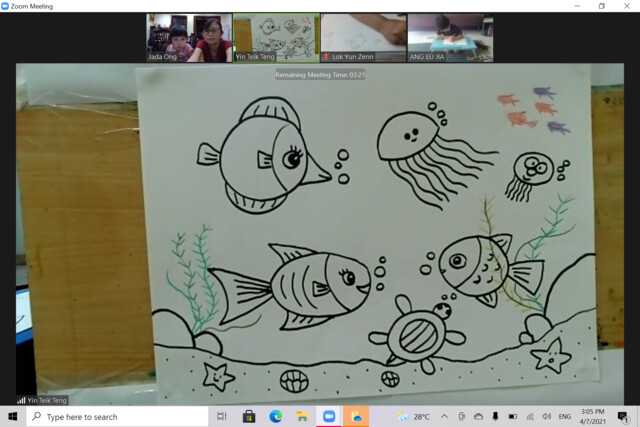This screenshot has height=427, width=640.
Task: Click the muted microphone icon on Lok Yun Zenn
Action: click(x=326, y=57)
